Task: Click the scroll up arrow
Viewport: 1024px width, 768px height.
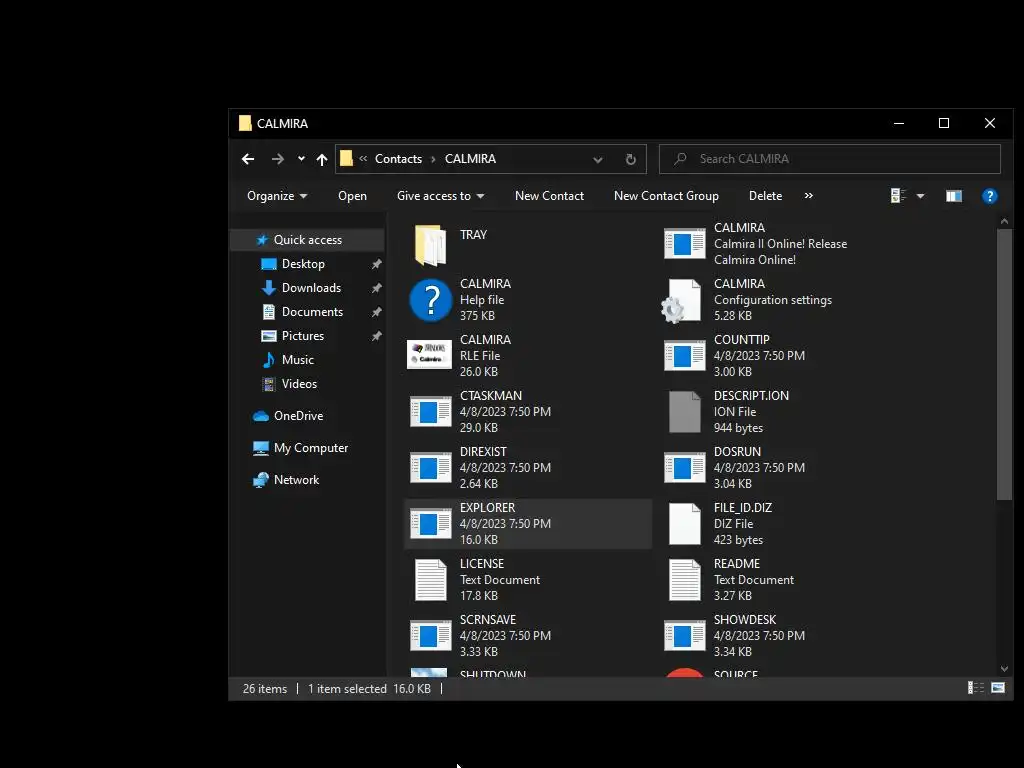Action: (x=1004, y=221)
